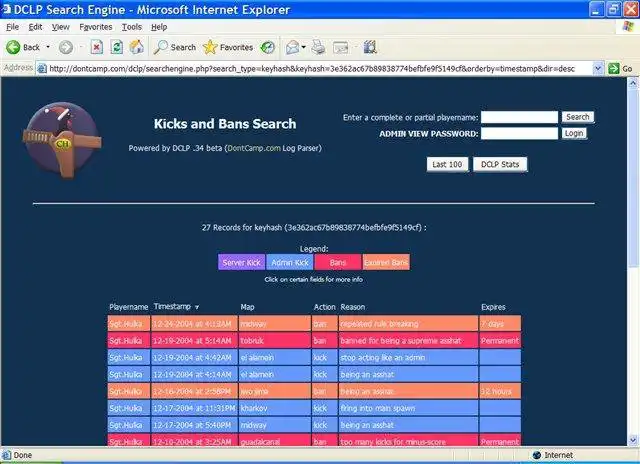Open the View menu
Viewport: 640px width, 464px height.
click(x=60, y=27)
